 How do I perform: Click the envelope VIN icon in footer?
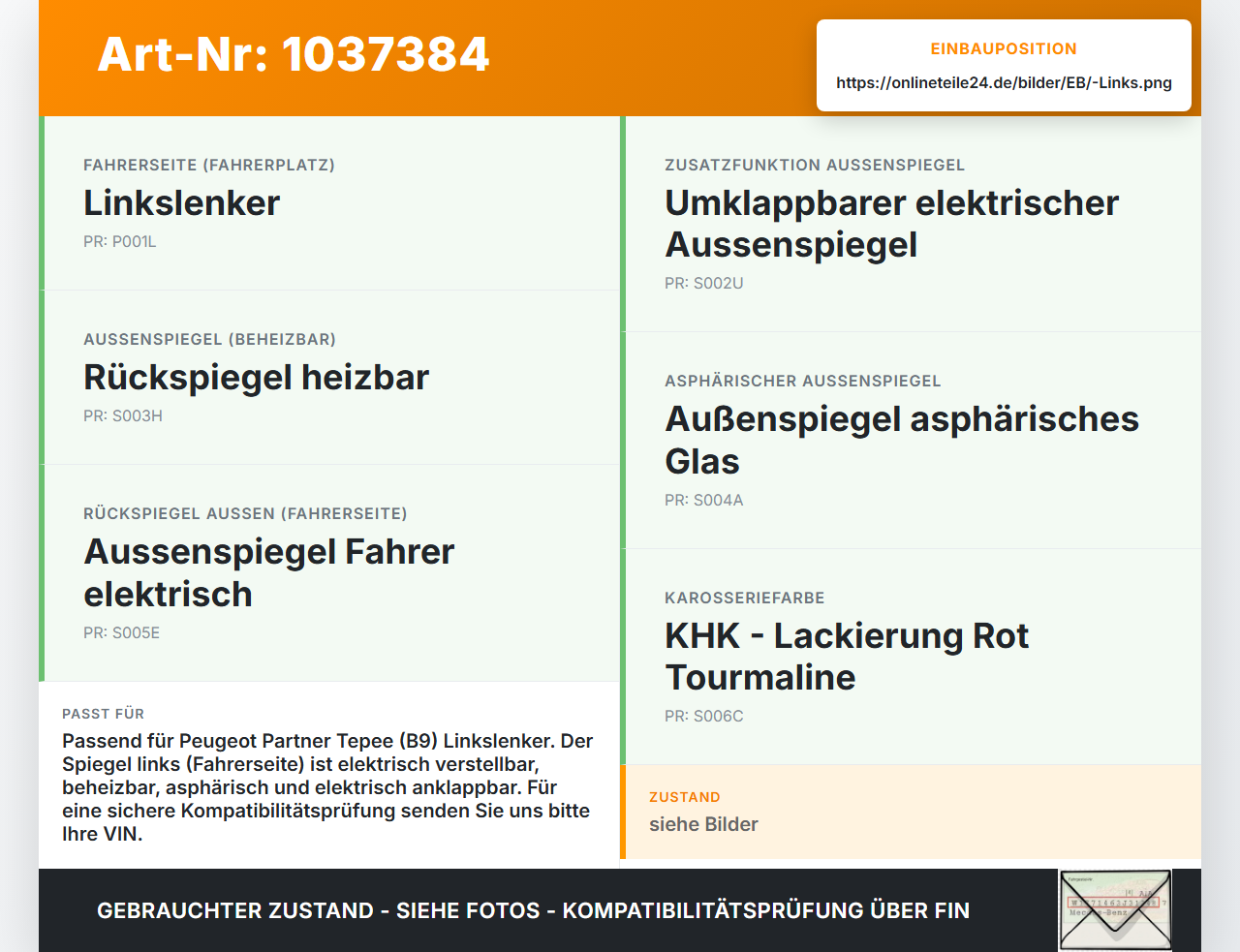point(1115,910)
